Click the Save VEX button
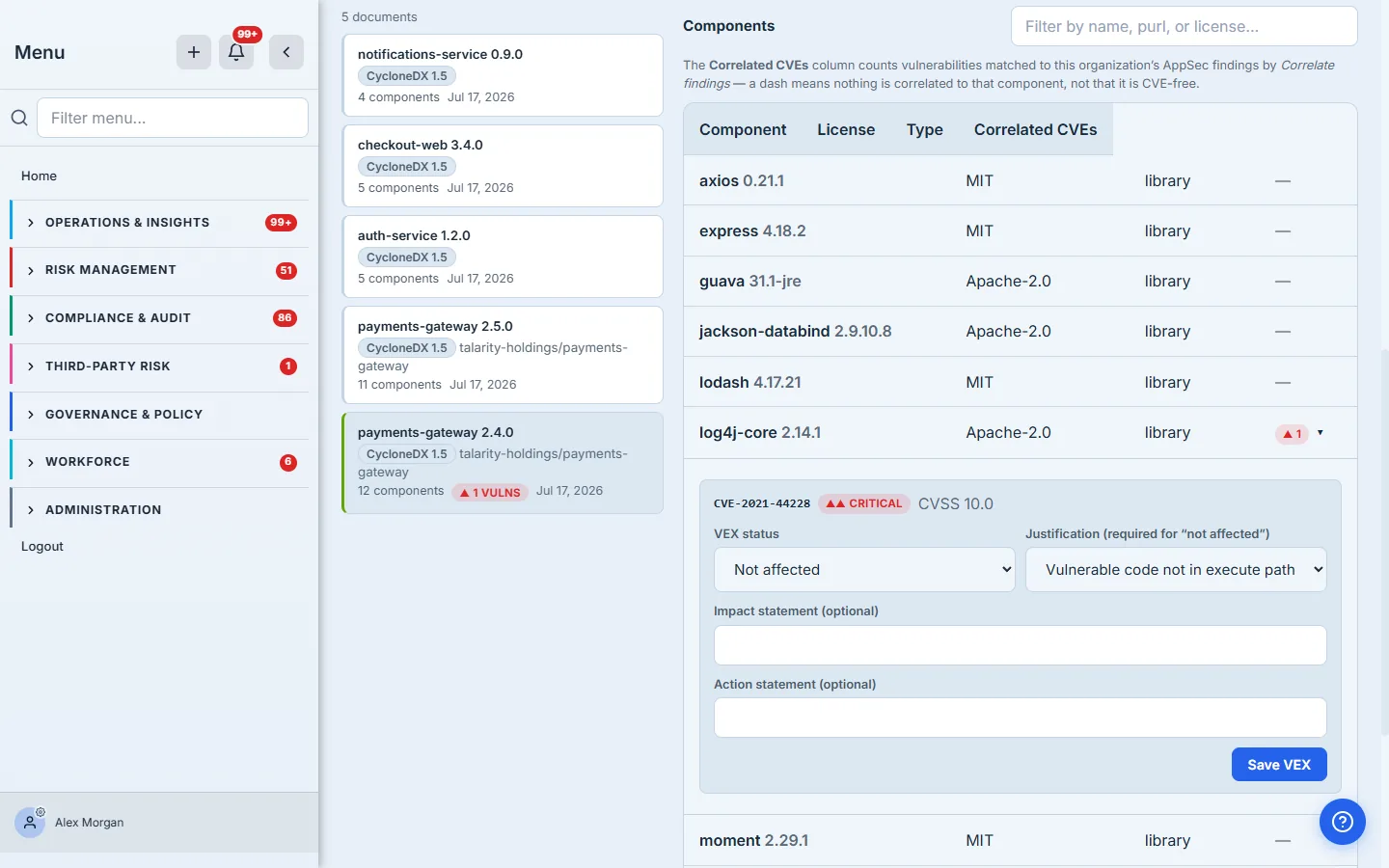 [1279, 765]
